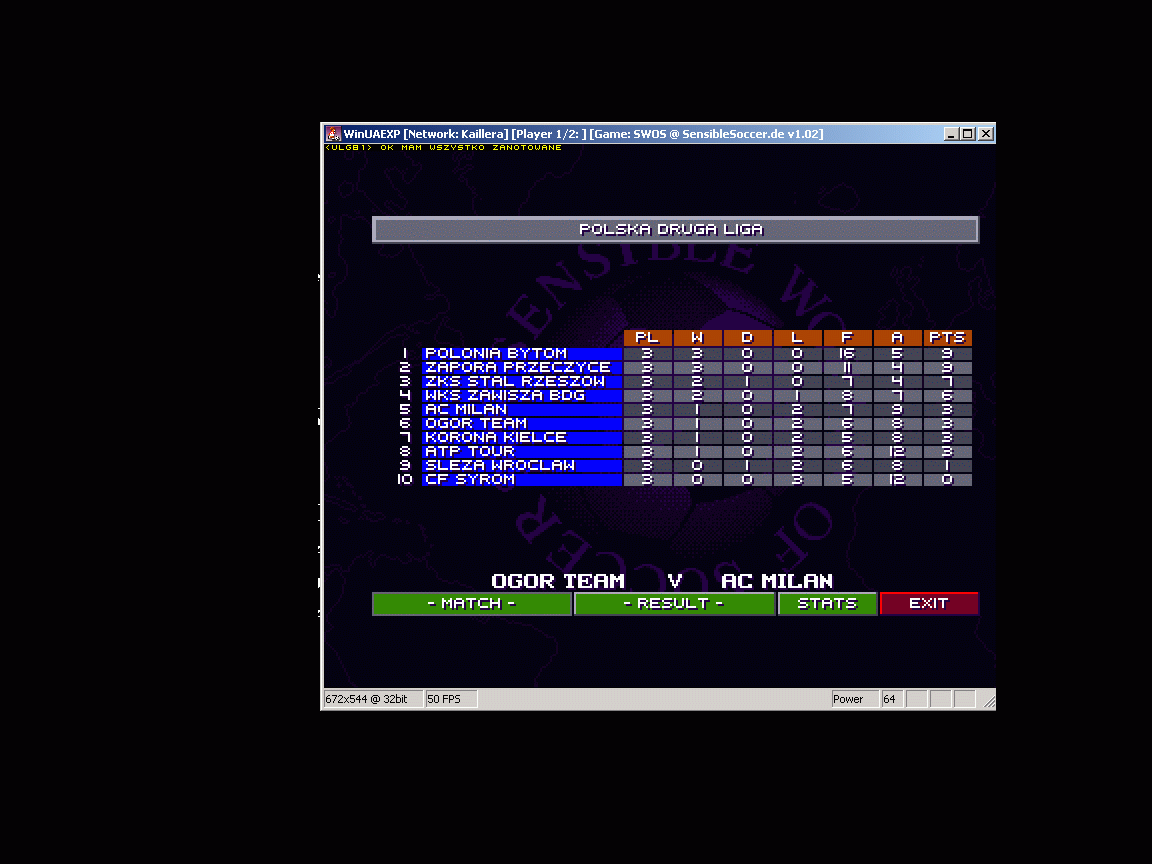Close the WinUAEXP emulator window
1152x864 pixels.
point(985,134)
